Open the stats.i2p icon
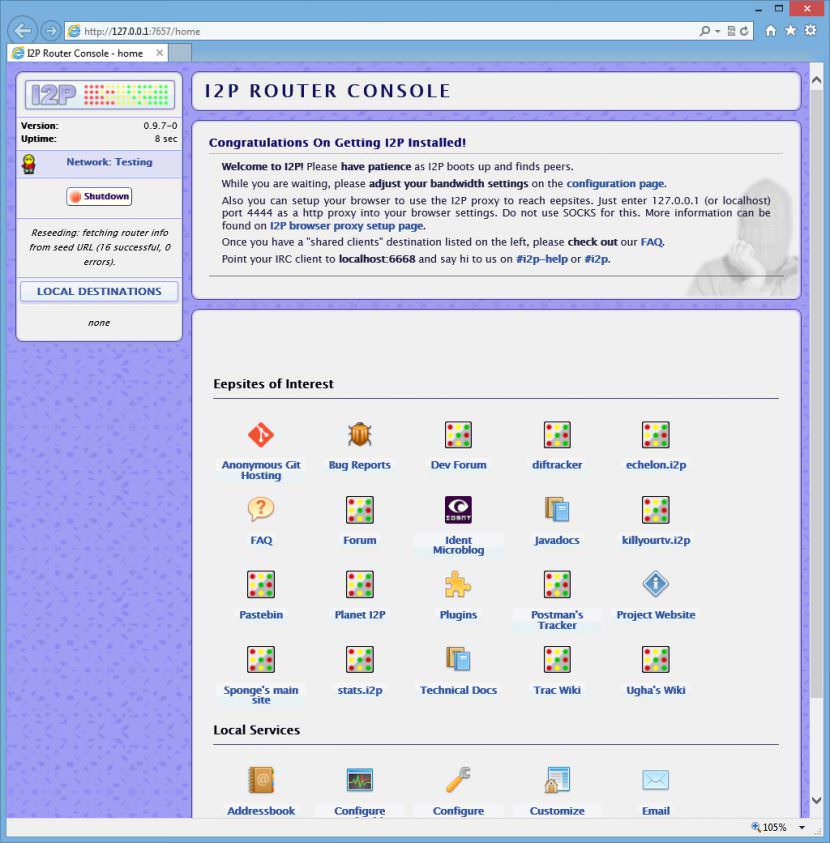Screen dimensions: 830x843 pos(360,659)
